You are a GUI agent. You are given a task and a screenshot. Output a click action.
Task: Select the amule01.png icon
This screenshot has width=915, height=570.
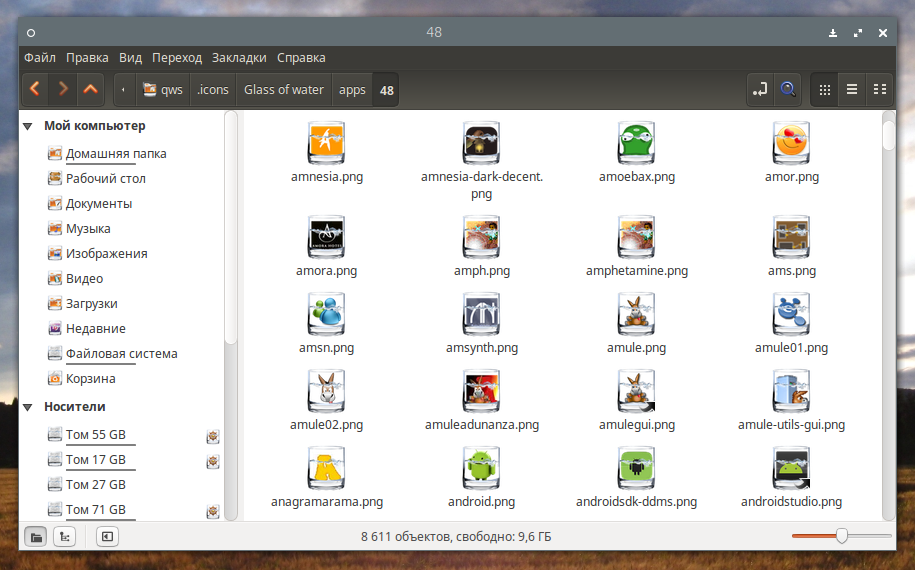point(791,314)
